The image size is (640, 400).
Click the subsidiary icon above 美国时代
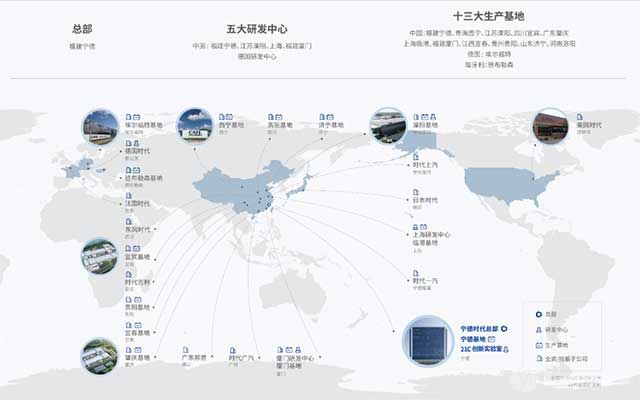coord(580,117)
